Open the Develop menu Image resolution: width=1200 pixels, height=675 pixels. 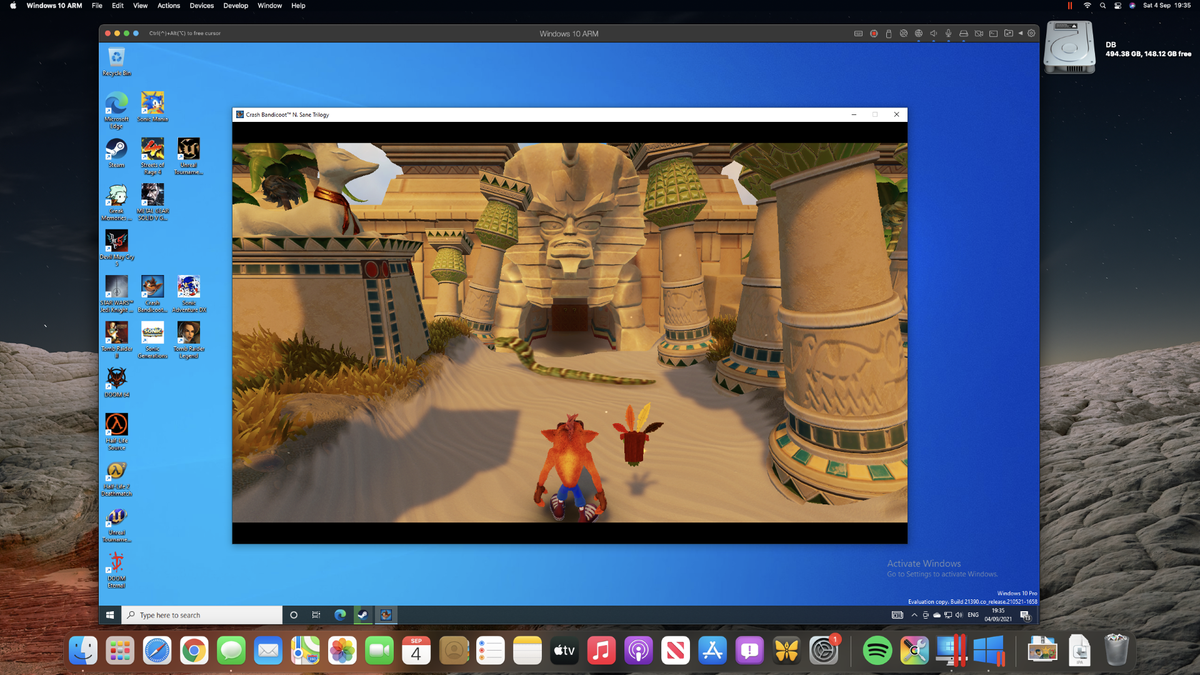[x=236, y=5]
